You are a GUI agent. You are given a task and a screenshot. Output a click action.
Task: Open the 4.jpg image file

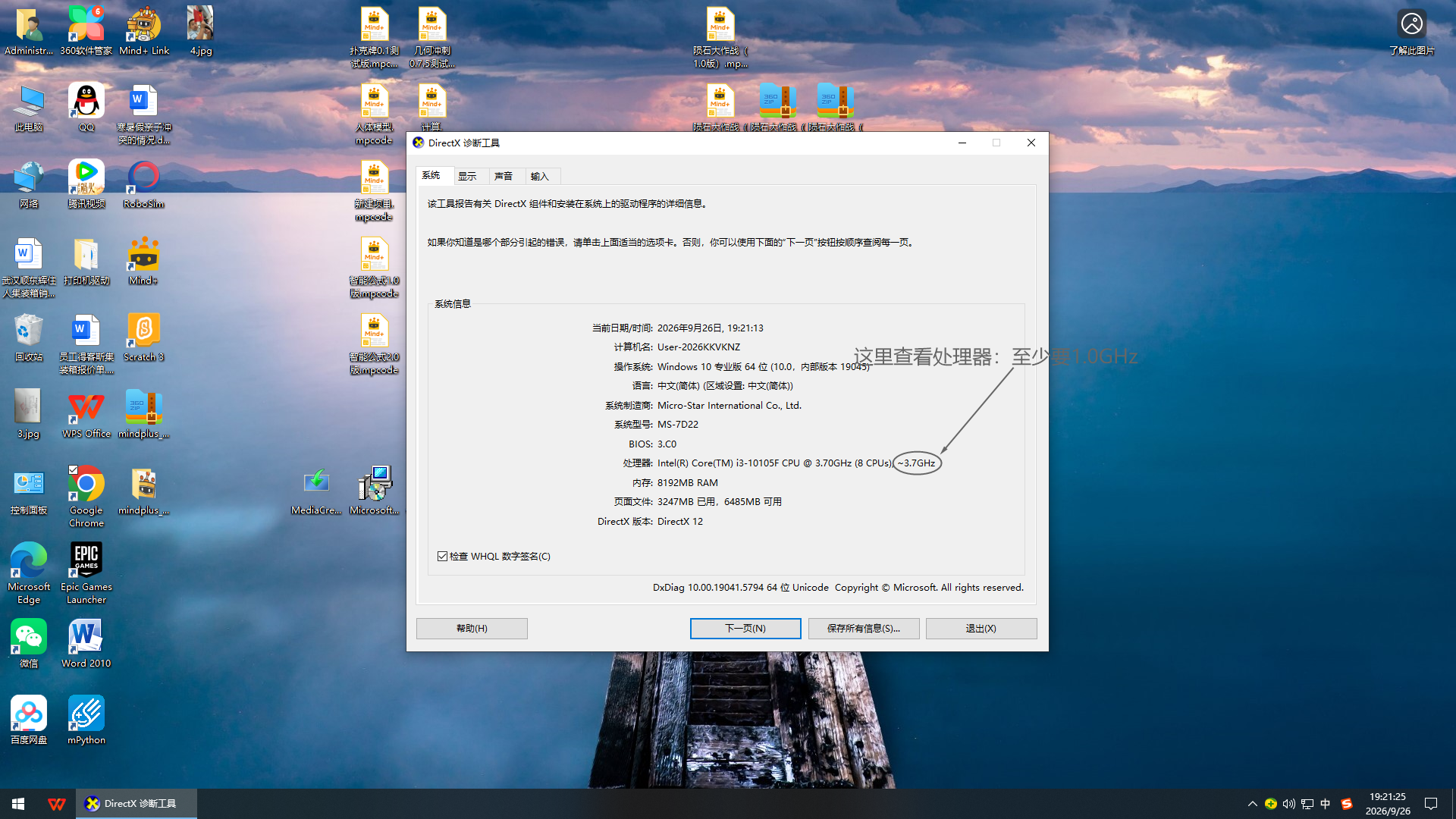201,31
